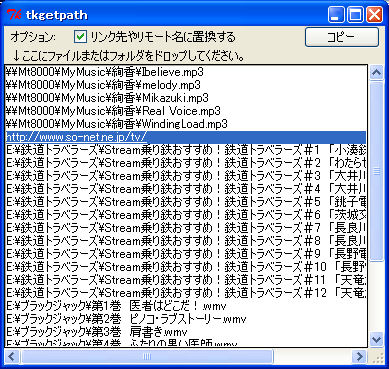
Task: Click the vertical scrollbar down arrow
Action: point(377,340)
